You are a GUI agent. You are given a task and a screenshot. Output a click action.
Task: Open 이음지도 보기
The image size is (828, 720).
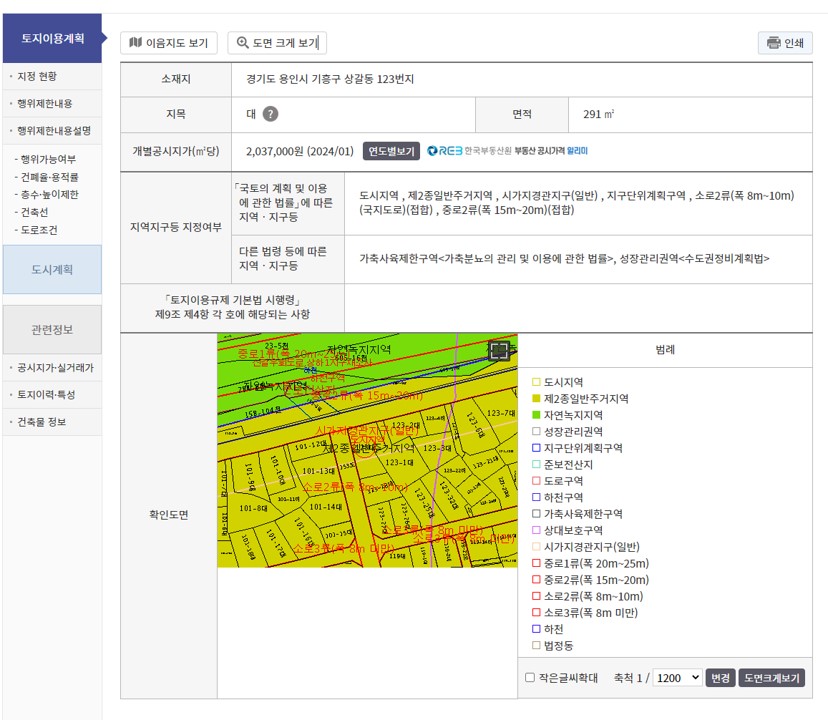[x=169, y=43]
